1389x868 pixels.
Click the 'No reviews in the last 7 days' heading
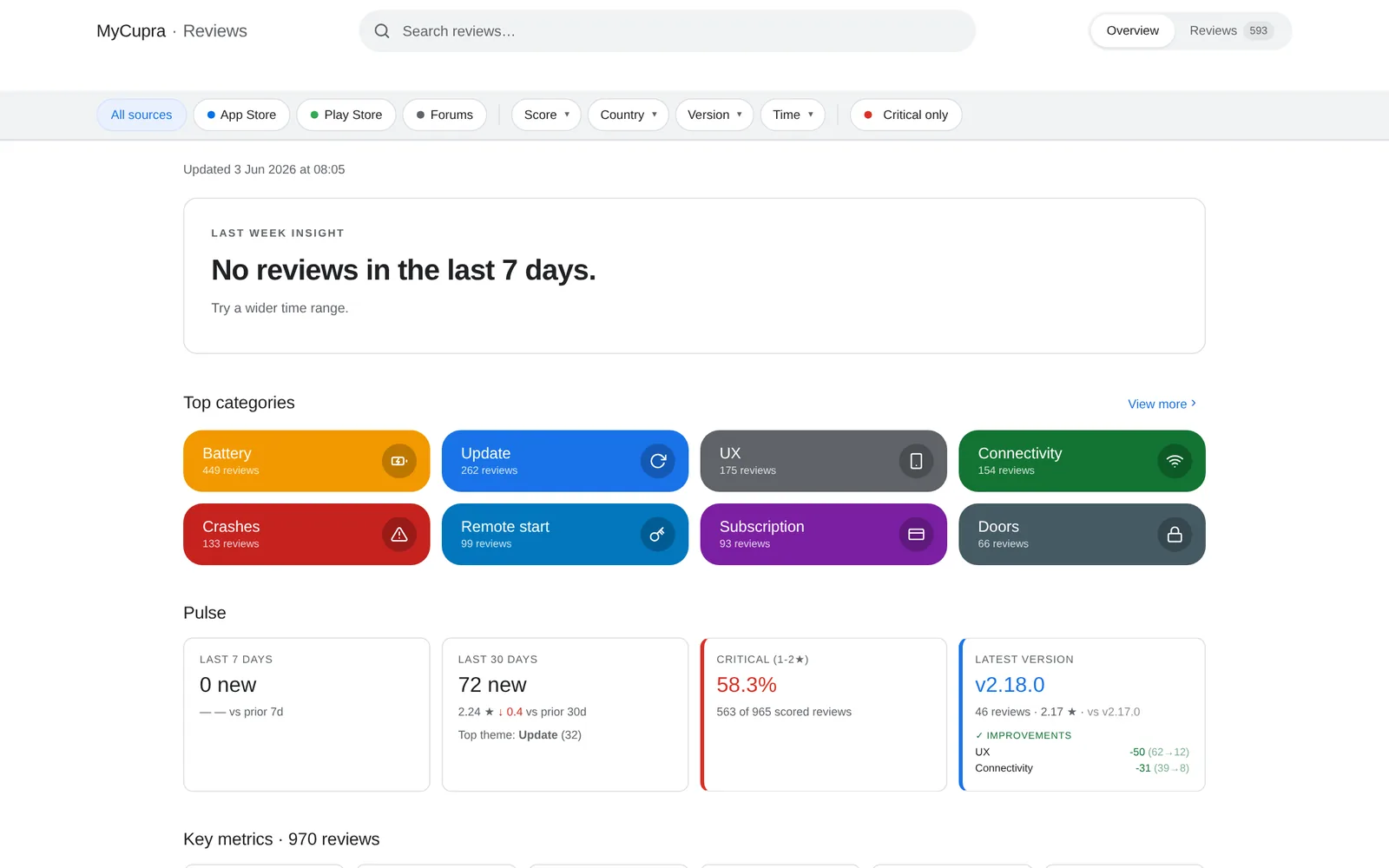point(404,270)
